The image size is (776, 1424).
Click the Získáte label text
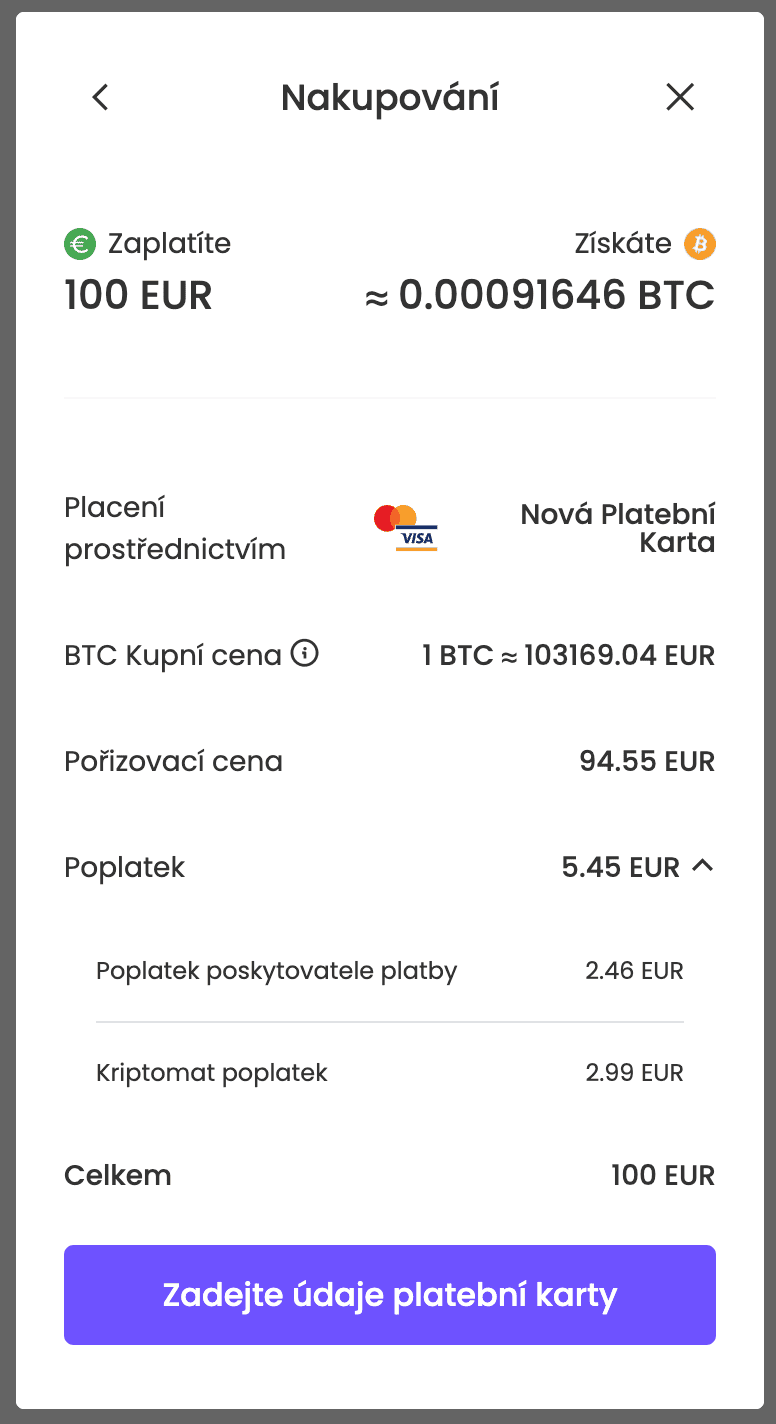point(622,243)
